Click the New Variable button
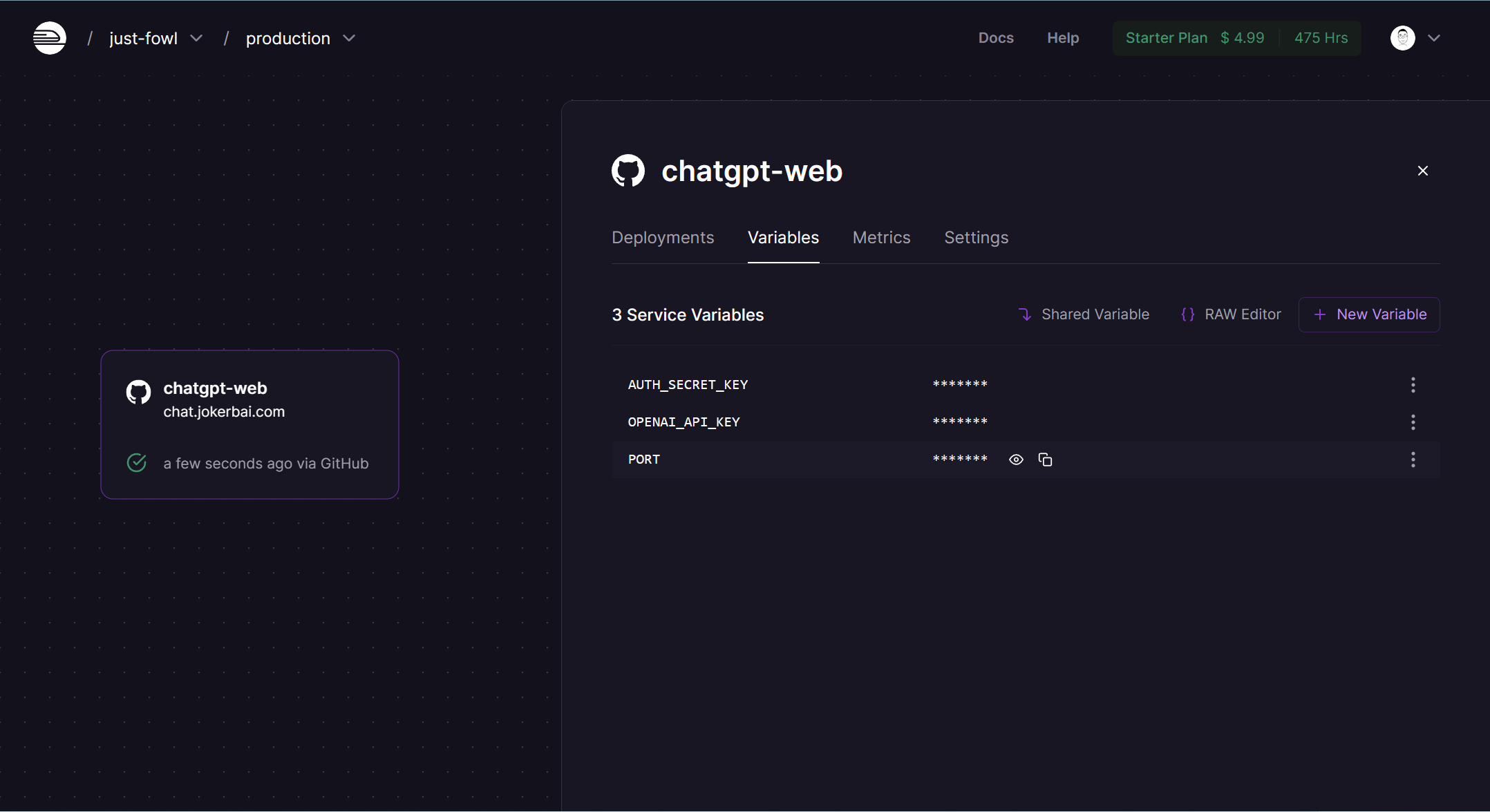Viewport: 1490px width, 812px height. pos(1369,314)
